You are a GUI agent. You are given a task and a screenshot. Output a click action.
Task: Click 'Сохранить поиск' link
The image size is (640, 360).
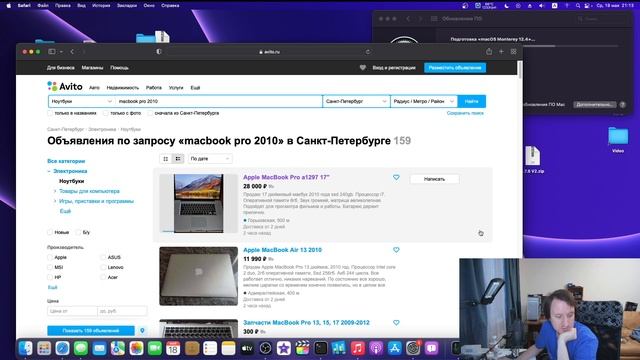465,113
